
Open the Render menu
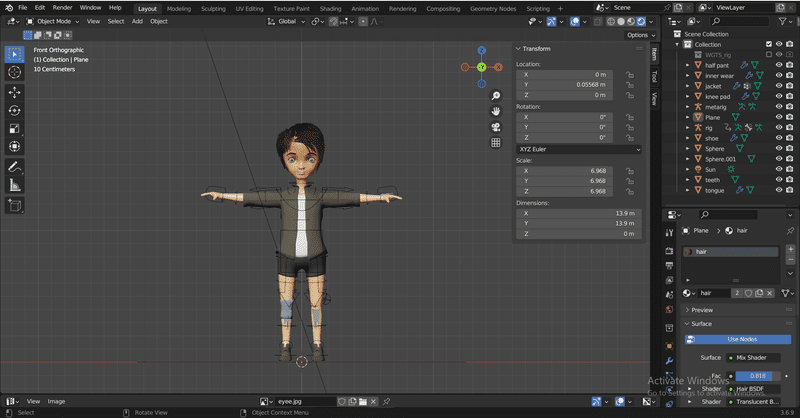62,8
